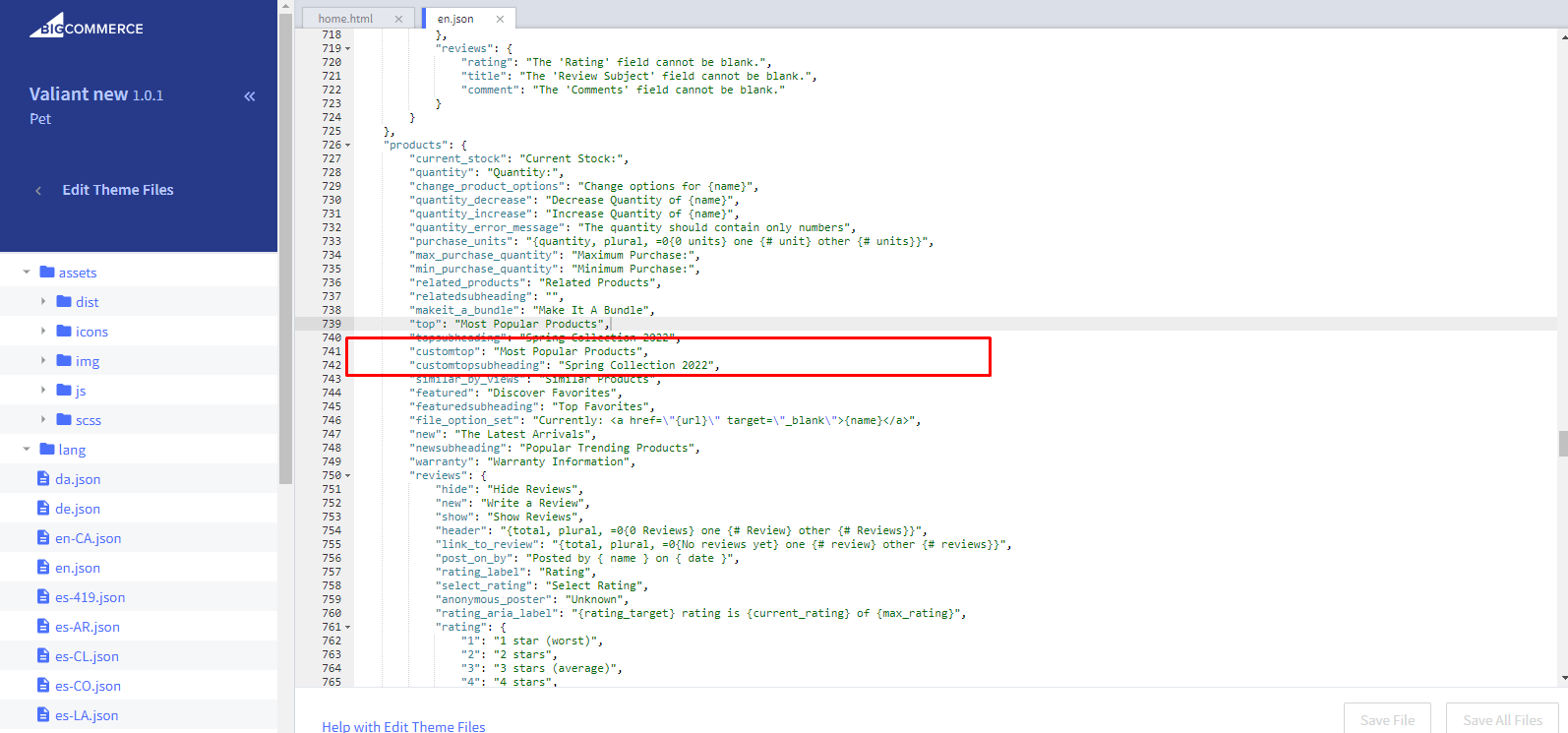Place cursor on line 739 "top" entry
Screen dimensions: 1568x733
(510, 324)
